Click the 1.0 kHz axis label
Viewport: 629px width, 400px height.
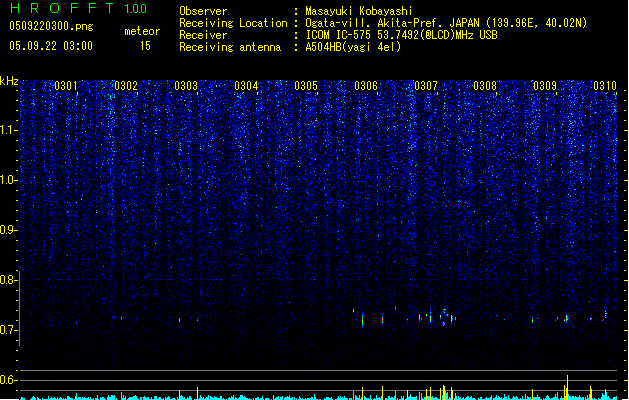pos(9,180)
